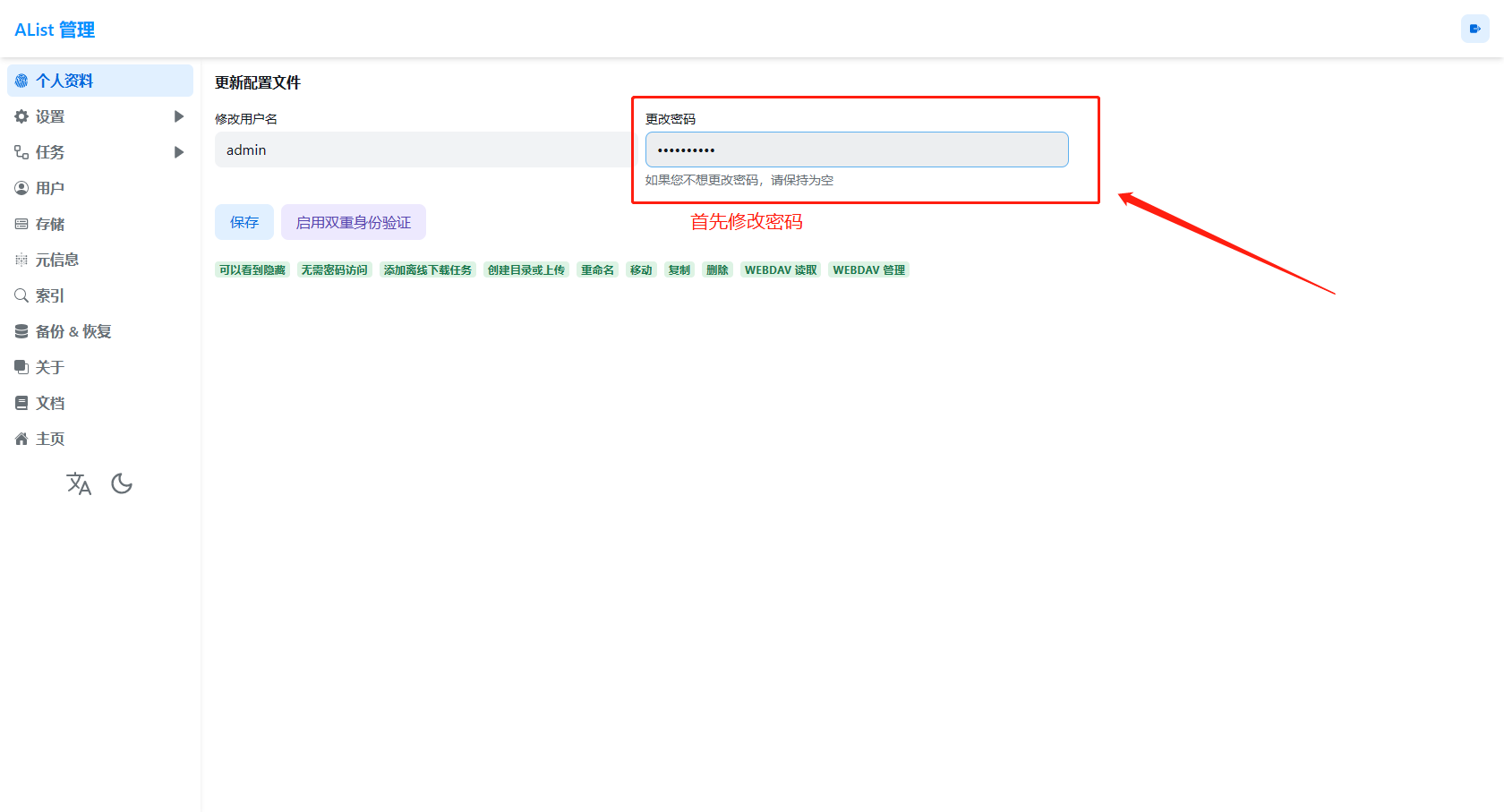1504x812 pixels.
Task: Expand the 任务 submenu arrow
Action: (x=179, y=152)
